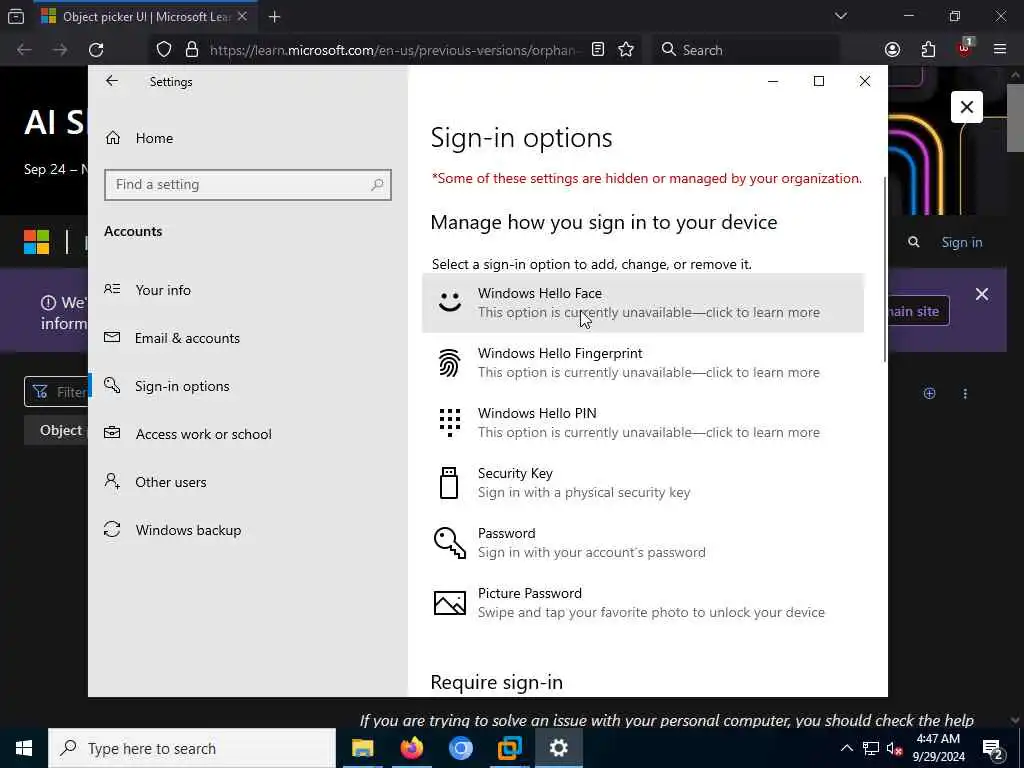Viewport: 1024px width, 768px height.
Task: Click the circled plus icon on webpage
Action: click(x=929, y=393)
